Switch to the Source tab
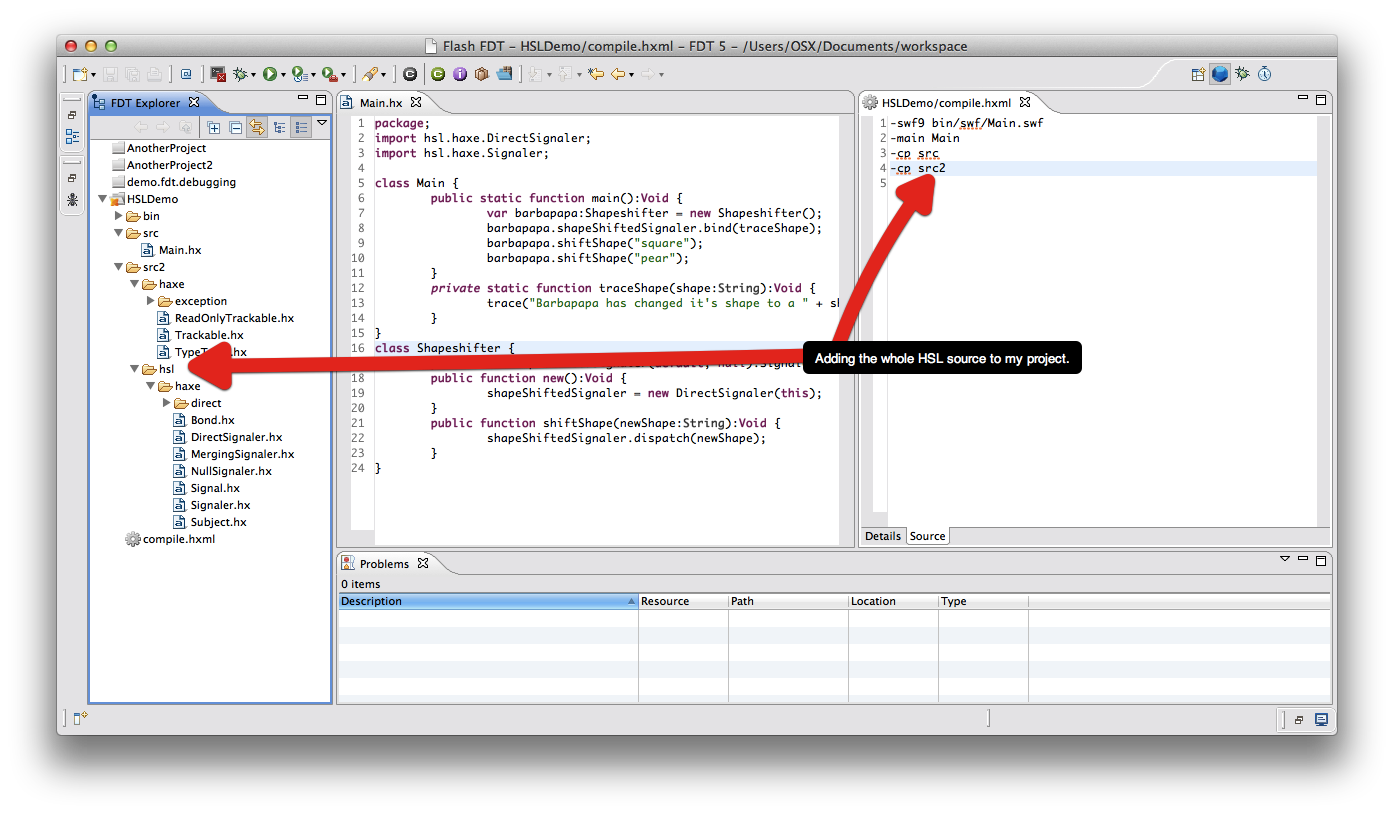Viewport: 1394px width, 814px height. click(x=927, y=536)
